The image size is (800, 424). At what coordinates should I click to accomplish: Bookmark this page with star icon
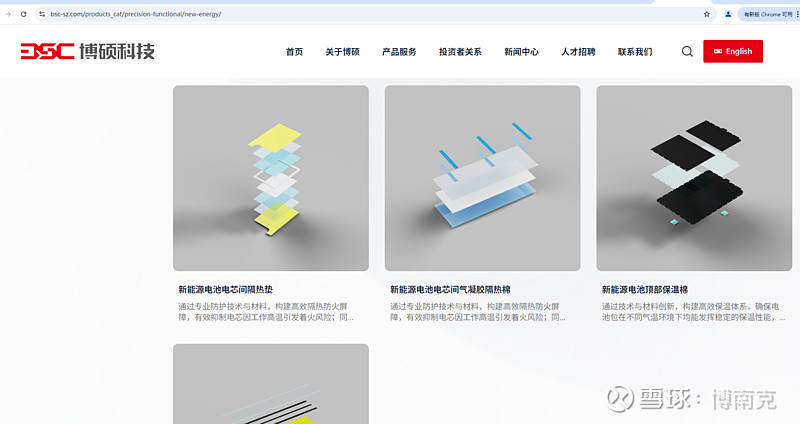[x=707, y=14]
